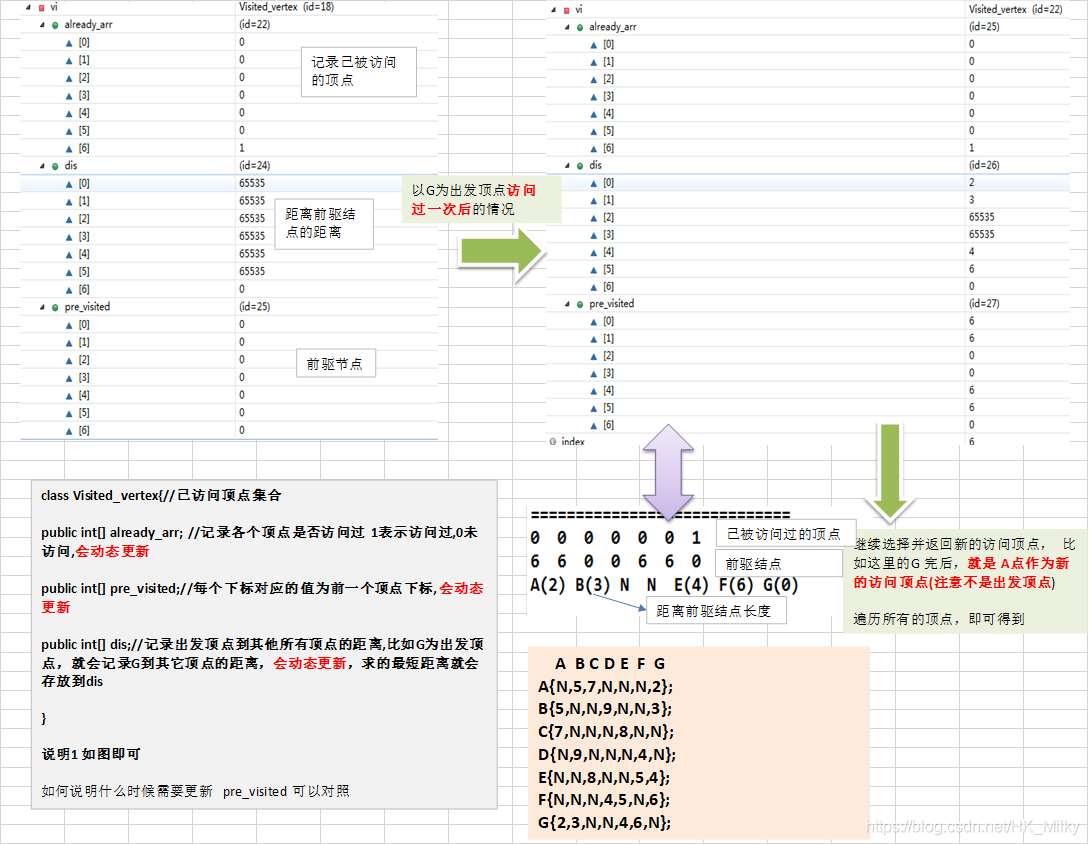This screenshot has height=845, width=1089.
Task: Click the blue triangle icon on pre_visited element [4]
Action: [67, 394]
